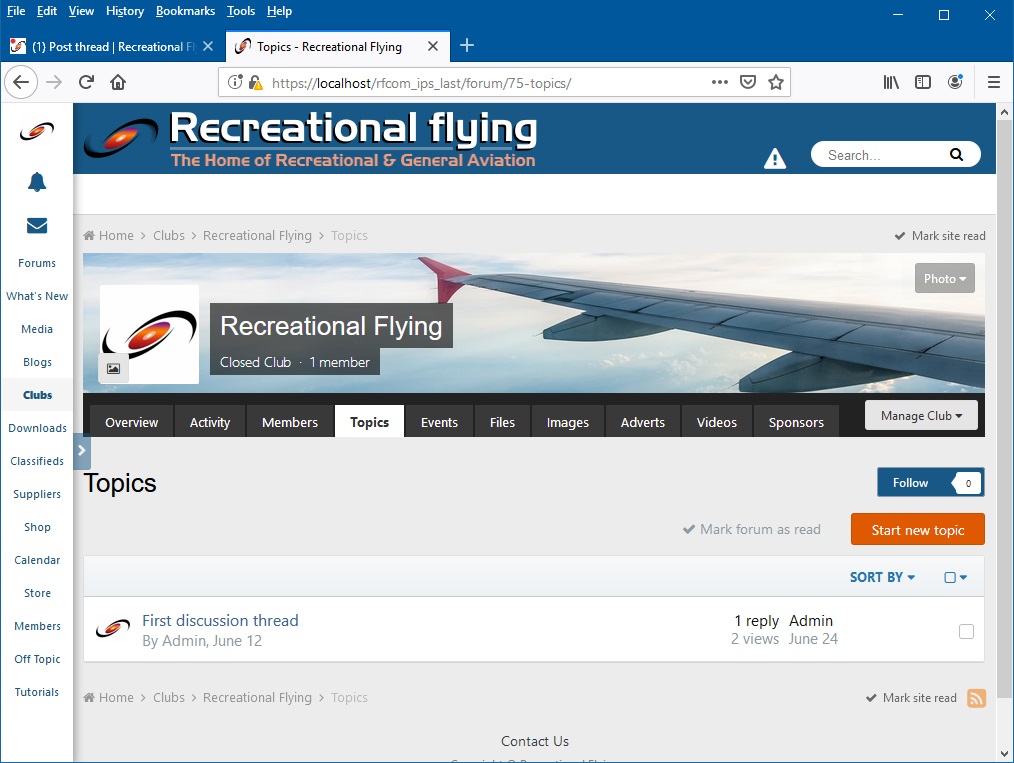This screenshot has height=763, width=1014.
Task: Expand the collapsed sidebar arrow
Action: click(x=82, y=451)
